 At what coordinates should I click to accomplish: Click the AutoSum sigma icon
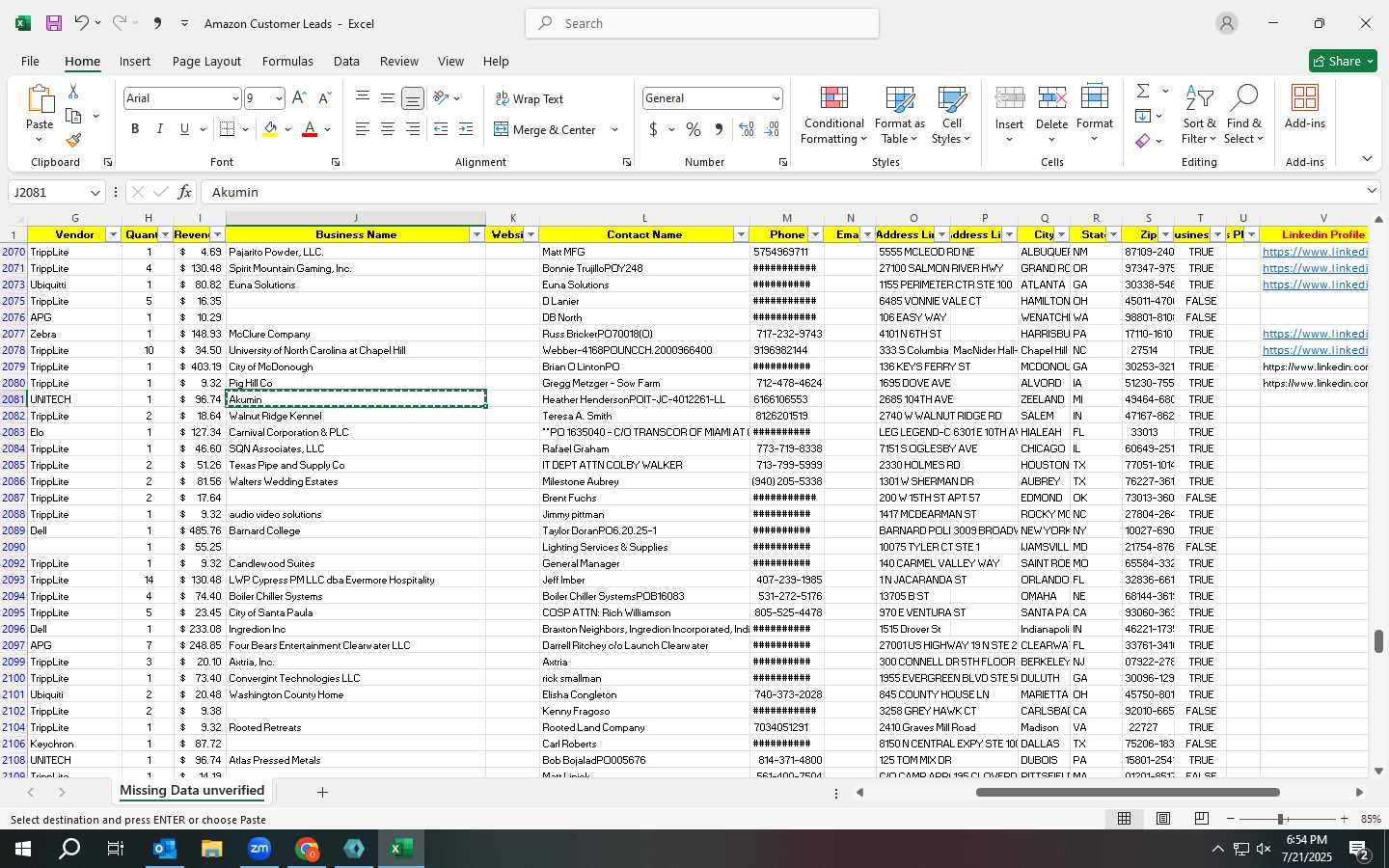coord(1143,91)
